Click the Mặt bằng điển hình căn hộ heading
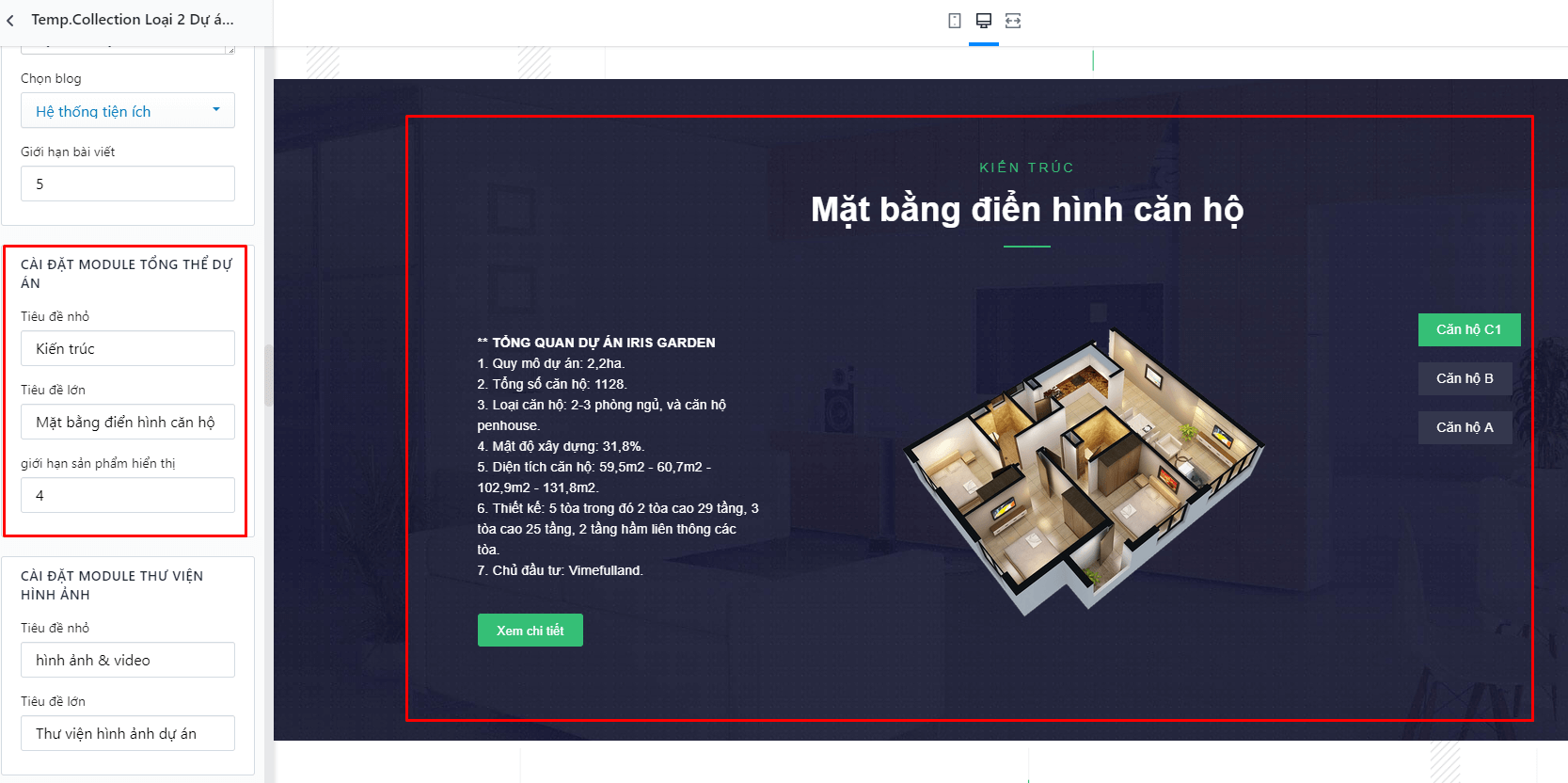 [1027, 209]
